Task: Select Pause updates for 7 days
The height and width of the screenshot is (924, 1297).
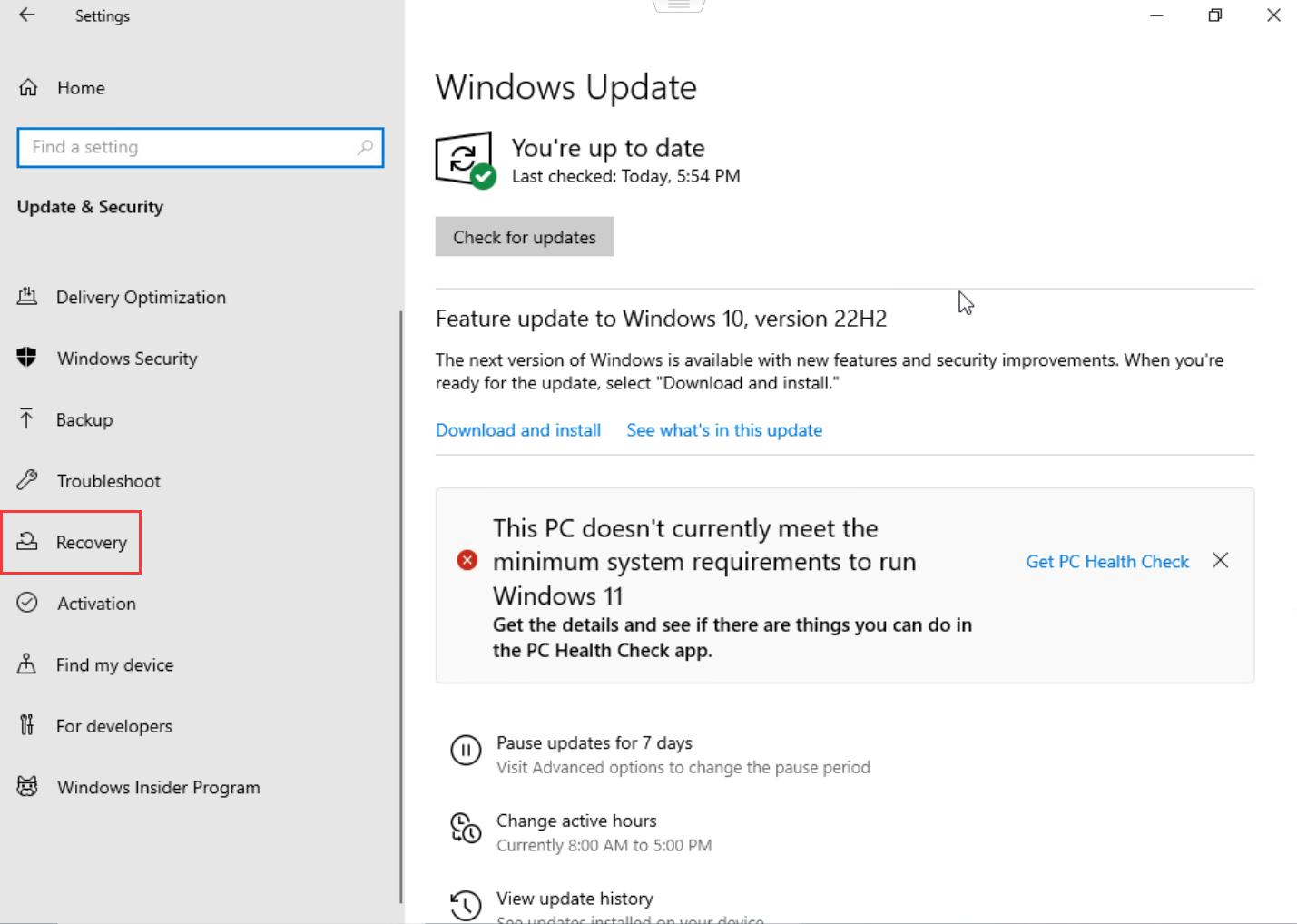Action: pyautogui.click(x=594, y=742)
